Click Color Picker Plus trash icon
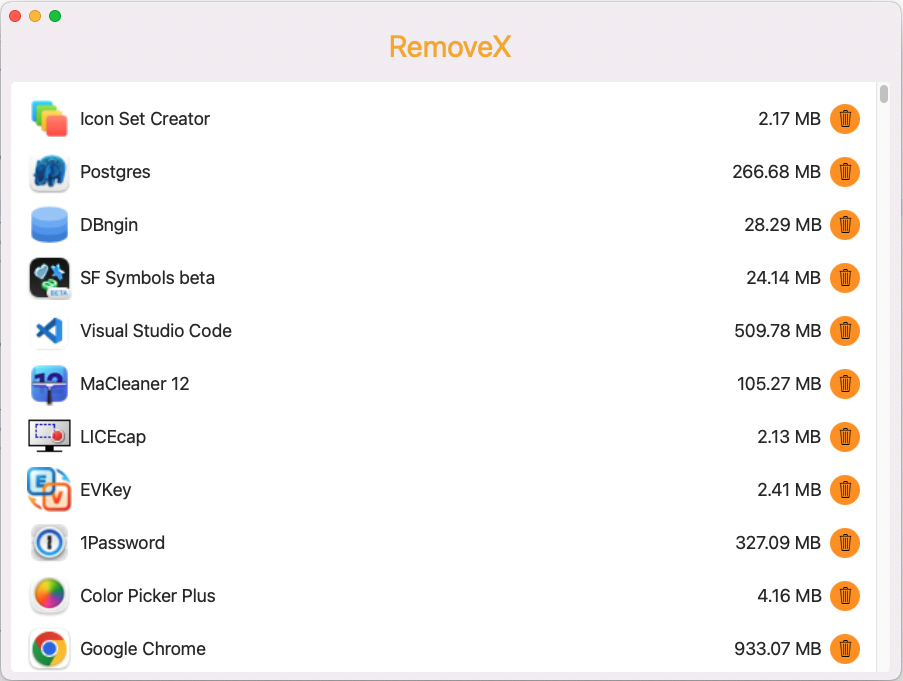The height and width of the screenshot is (681, 903). [845, 596]
